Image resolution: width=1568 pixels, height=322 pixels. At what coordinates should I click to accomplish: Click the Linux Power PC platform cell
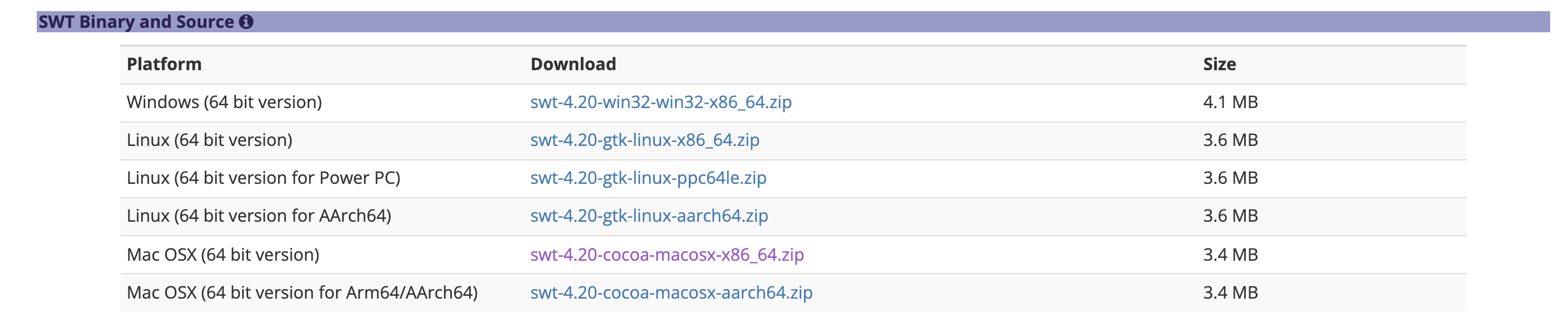tap(263, 178)
